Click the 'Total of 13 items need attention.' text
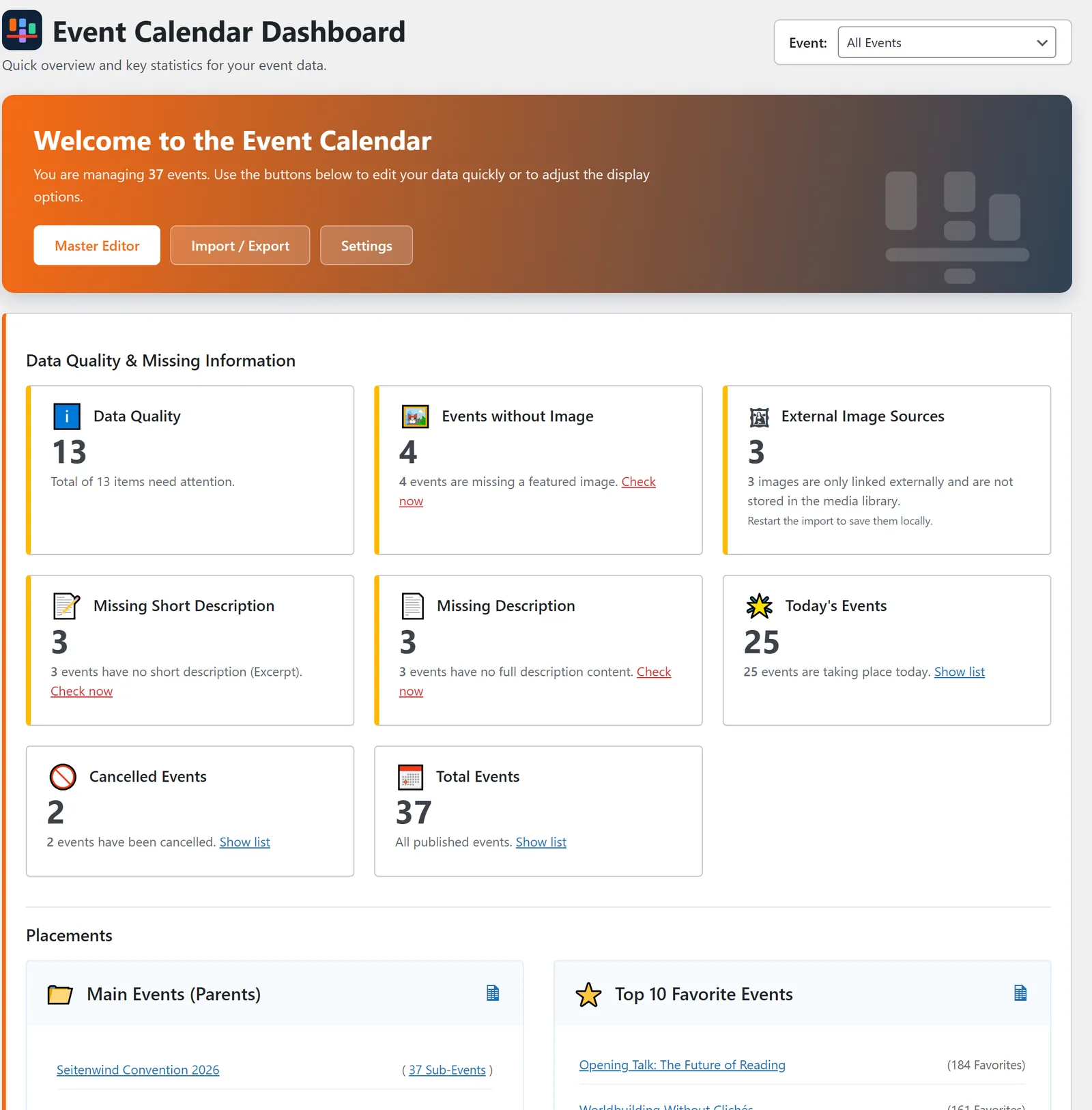Image resolution: width=1092 pixels, height=1110 pixels. coord(143,482)
